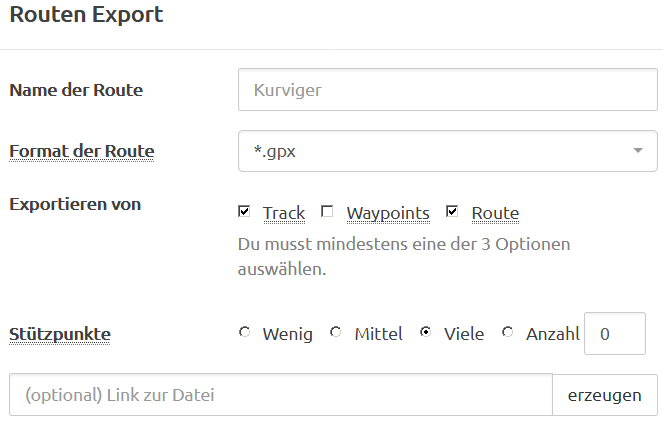Viewport: 663px width, 424px height.
Task: Click the Anzahl number box showing 0
Action: (614, 334)
